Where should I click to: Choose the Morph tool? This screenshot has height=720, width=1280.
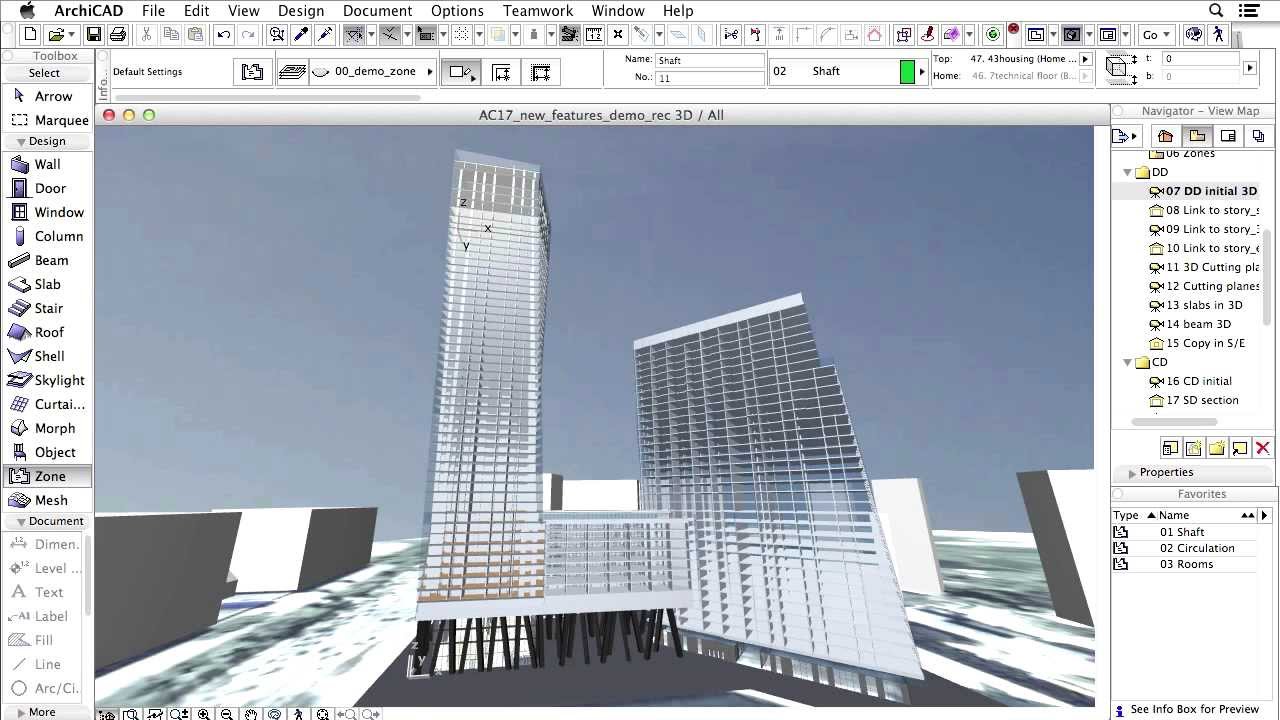46,428
